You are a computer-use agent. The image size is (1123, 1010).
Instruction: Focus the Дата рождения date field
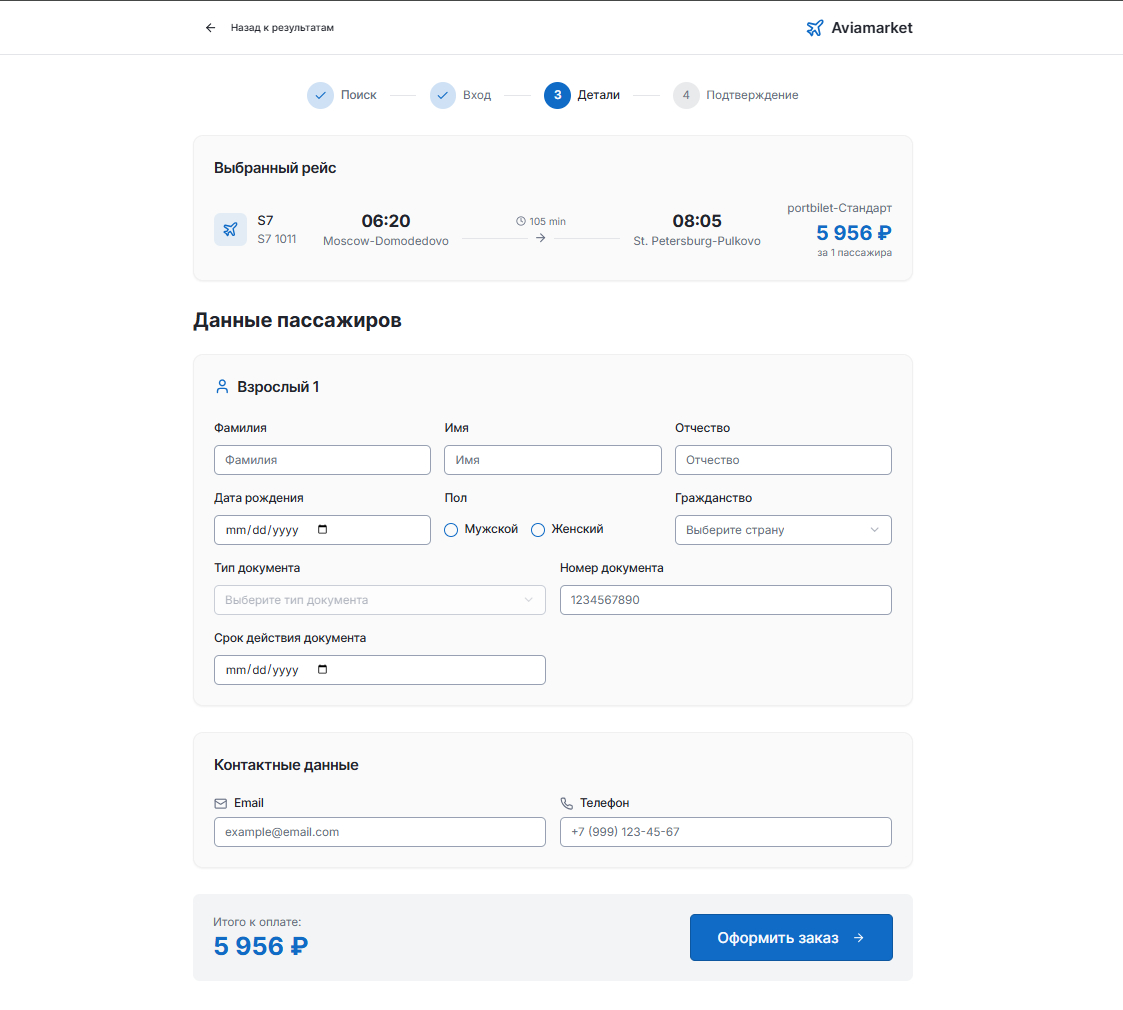[x=322, y=530]
